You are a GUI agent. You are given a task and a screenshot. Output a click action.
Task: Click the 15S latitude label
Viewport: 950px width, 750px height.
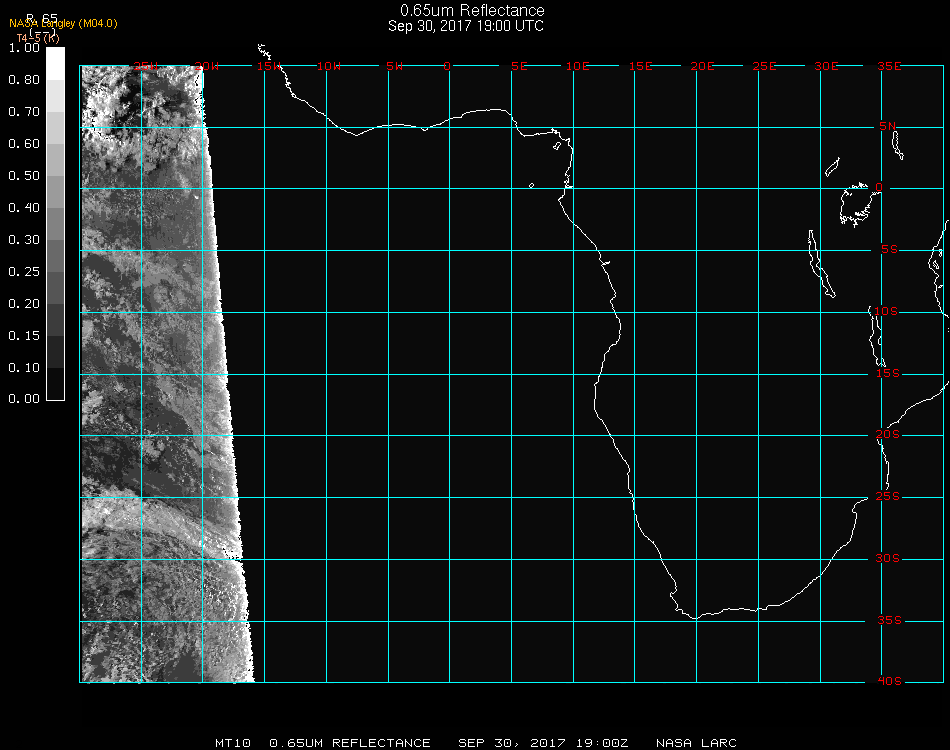888,373
